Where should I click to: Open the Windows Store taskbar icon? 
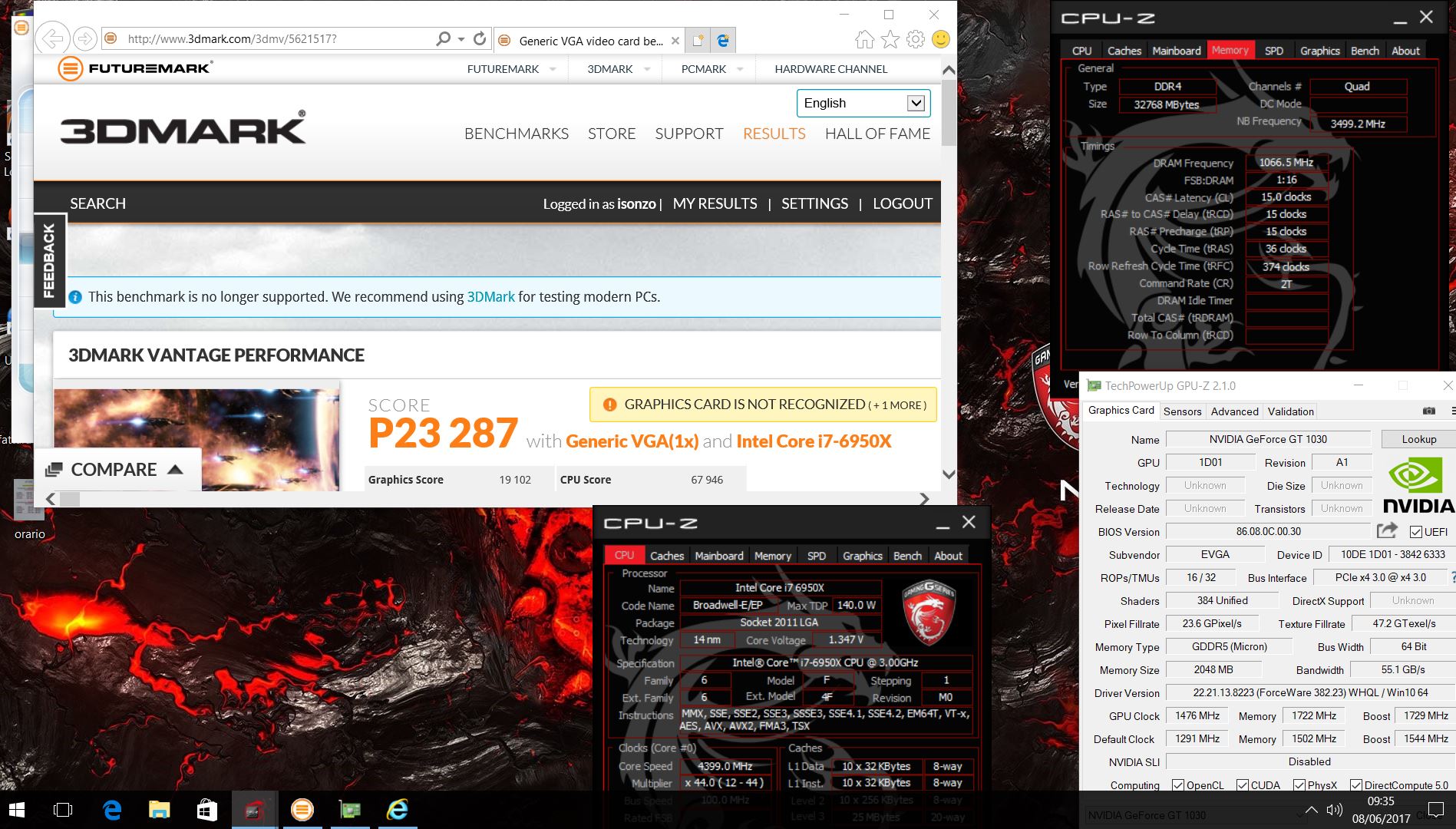[x=207, y=810]
